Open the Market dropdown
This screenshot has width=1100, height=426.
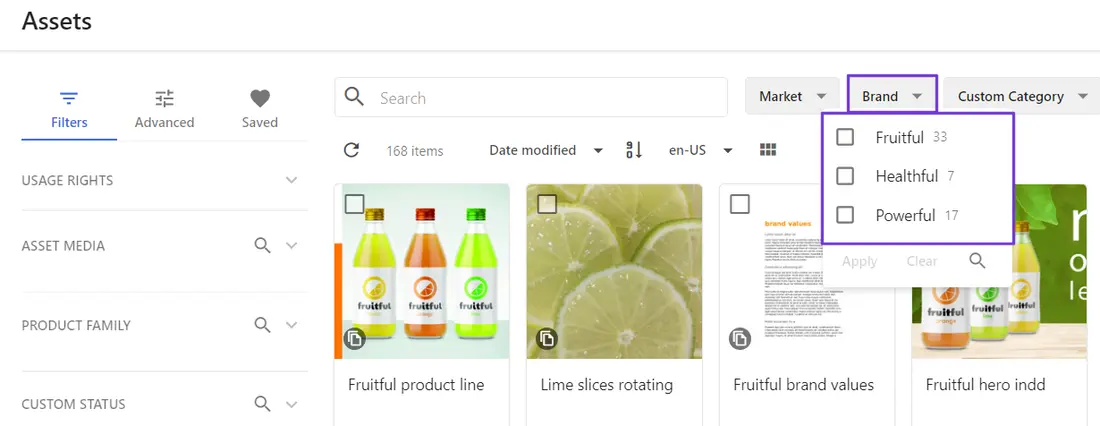point(792,96)
